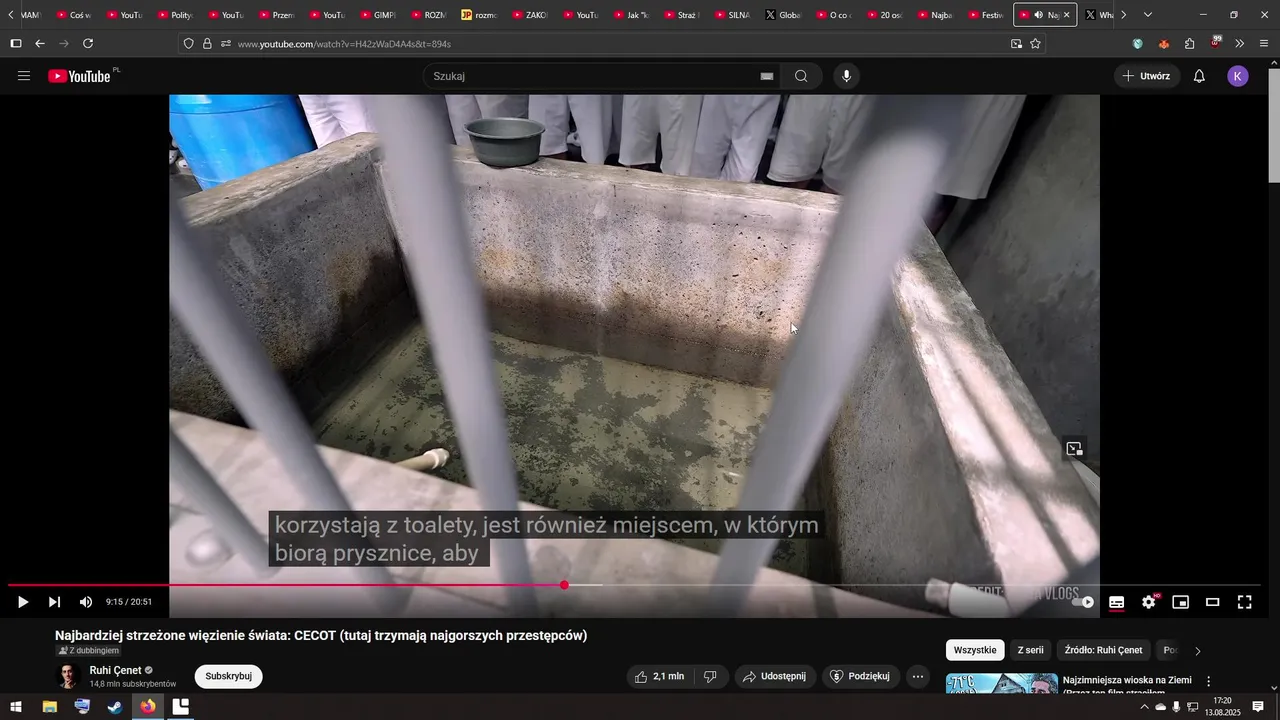Open extensions puzzle icon
The image size is (1280, 720).
tap(1190, 44)
